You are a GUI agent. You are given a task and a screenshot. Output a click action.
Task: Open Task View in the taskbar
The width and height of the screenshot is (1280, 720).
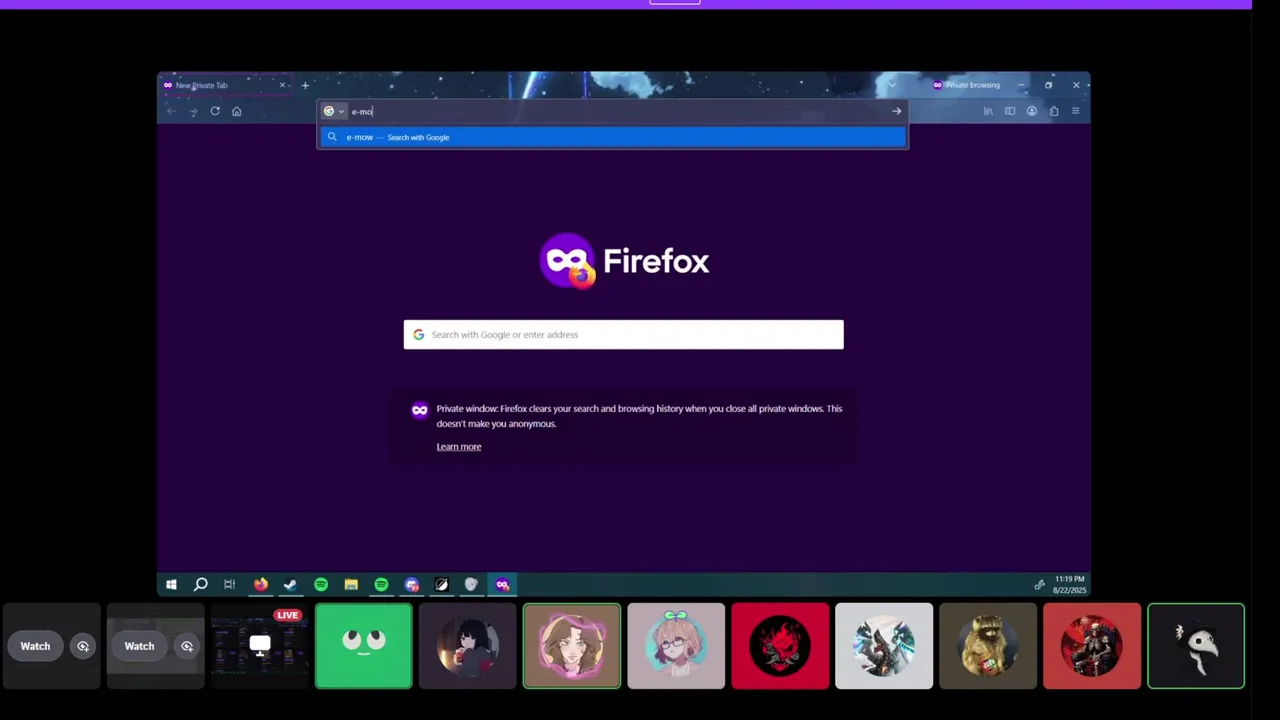click(x=229, y=585)
